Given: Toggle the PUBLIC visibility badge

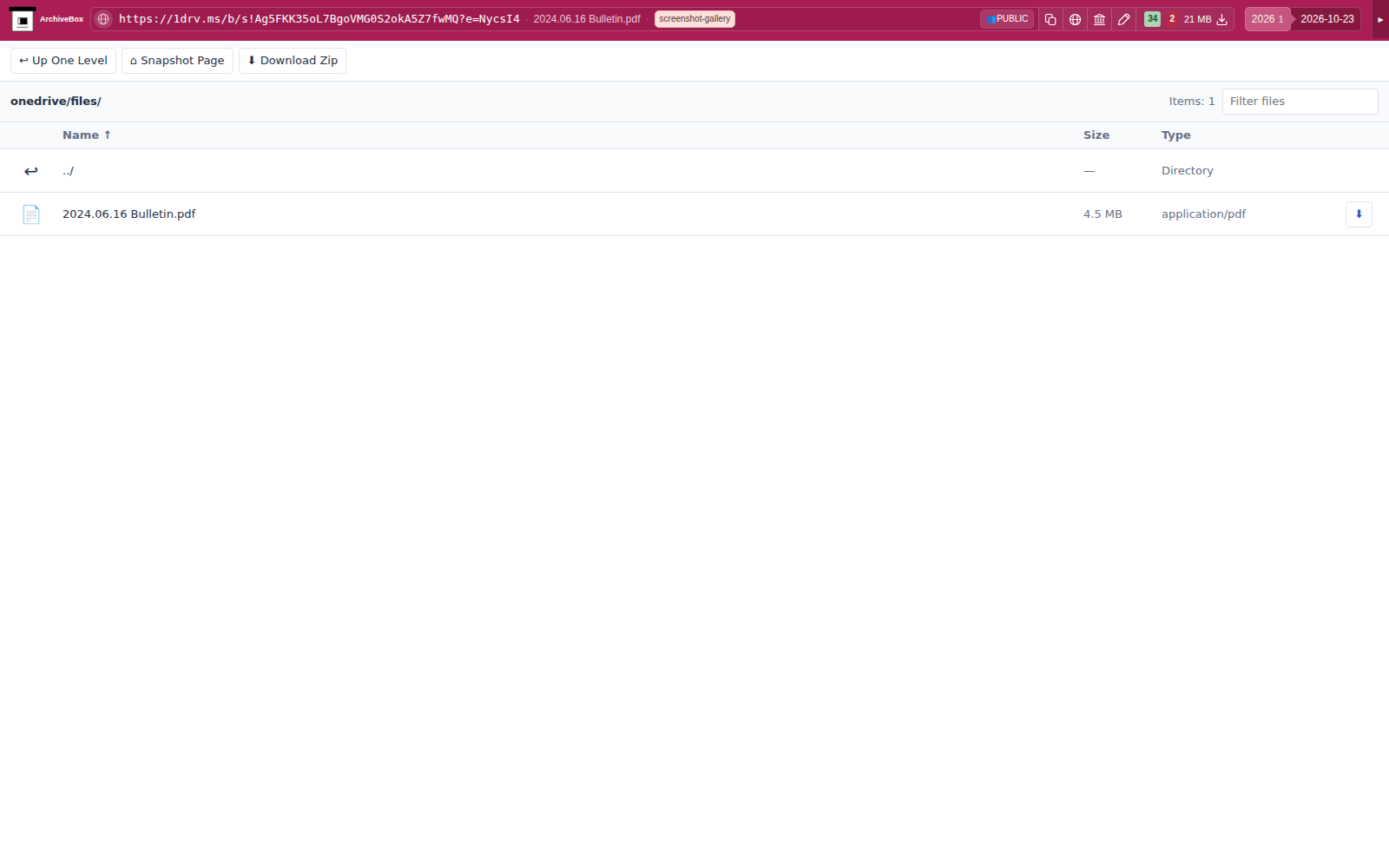Looking at the screenshot, I should (x=1007, y=19).
